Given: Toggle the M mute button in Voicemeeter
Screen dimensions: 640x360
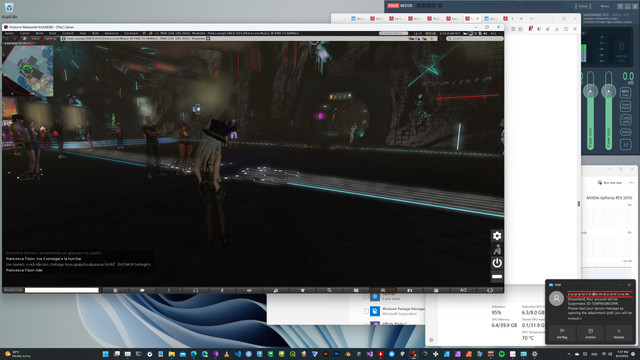Looking at the screenshot, I should point(625,144).
